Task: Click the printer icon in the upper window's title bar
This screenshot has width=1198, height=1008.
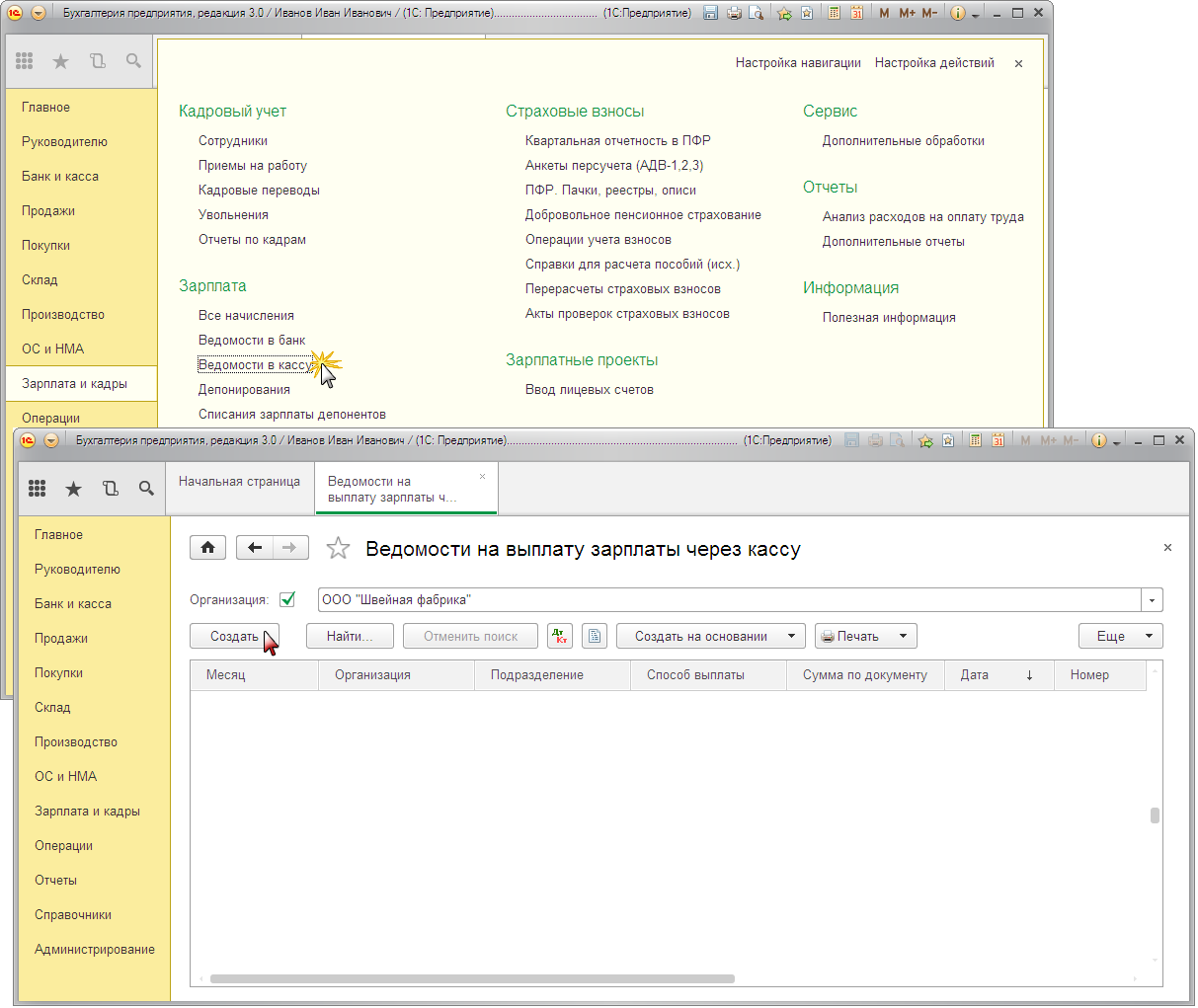Action: point(734,14)
